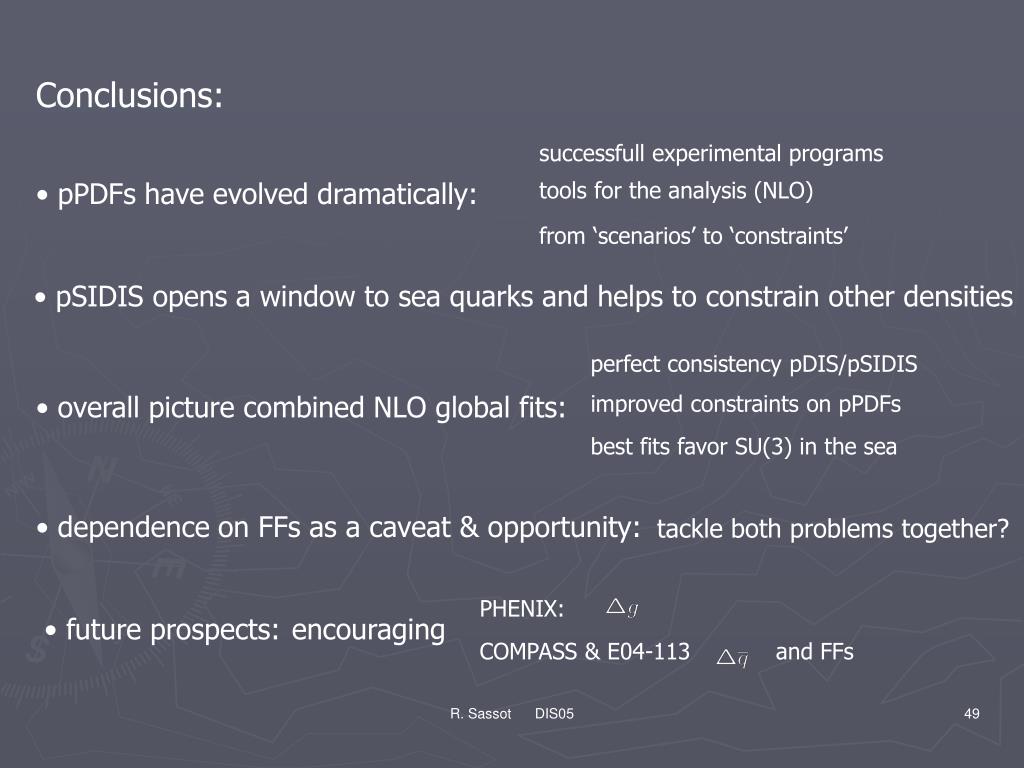Image resolution: width=1024 pixels, height=768 pixels.
Task: Select the PHENIX: label
Action: coord(521,609)
